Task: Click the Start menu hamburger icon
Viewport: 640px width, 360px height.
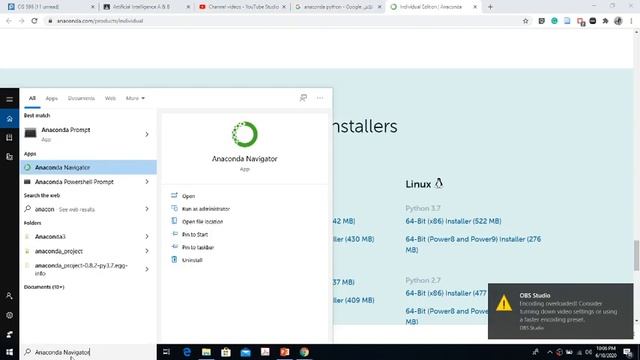Action: pos(9,99)
